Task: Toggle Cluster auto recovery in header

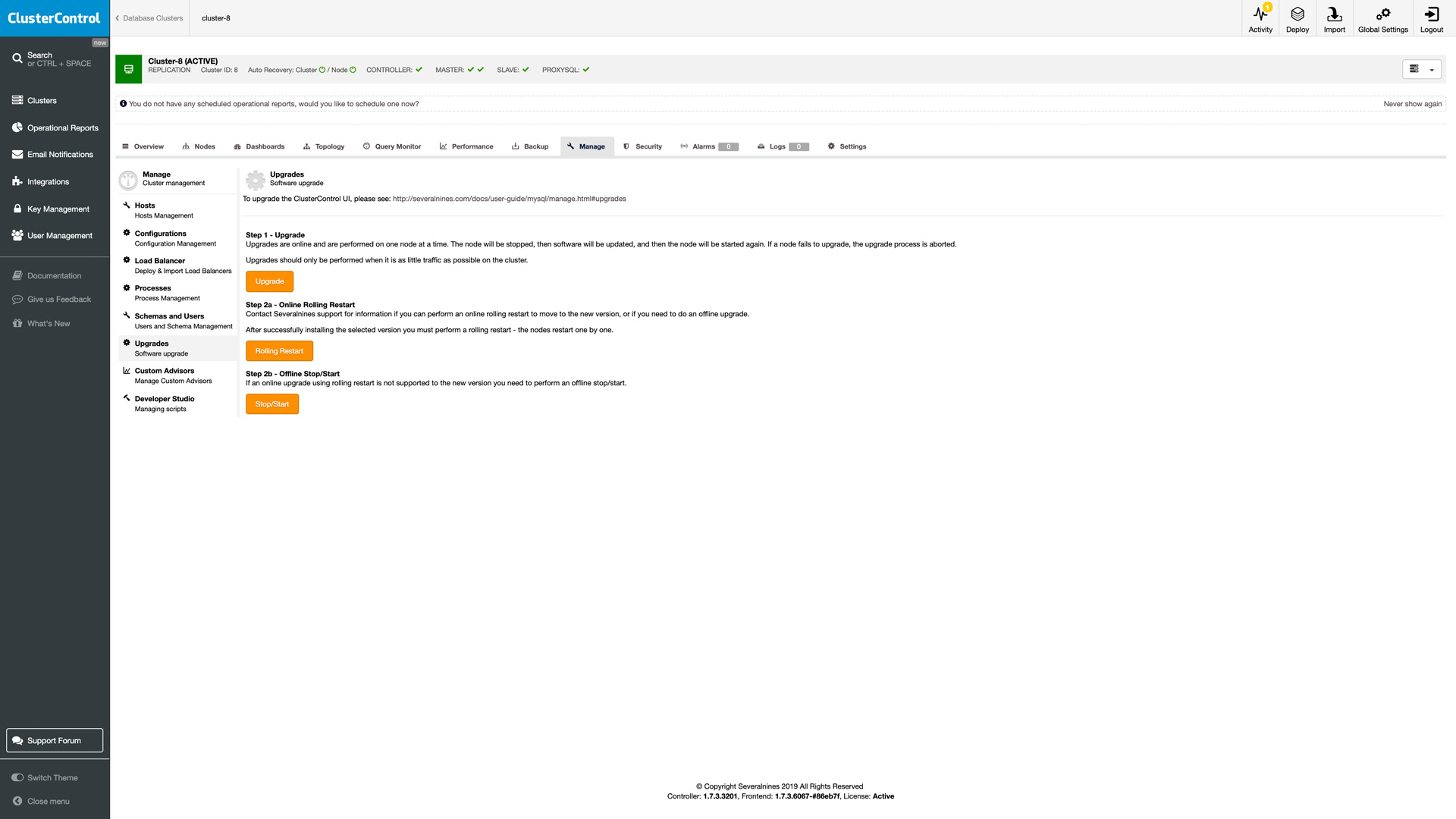Action: [323, 70]
